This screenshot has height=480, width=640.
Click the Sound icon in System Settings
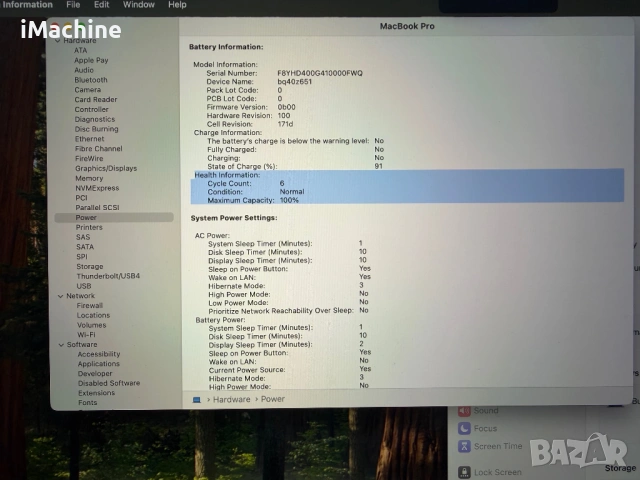point(464,411)
